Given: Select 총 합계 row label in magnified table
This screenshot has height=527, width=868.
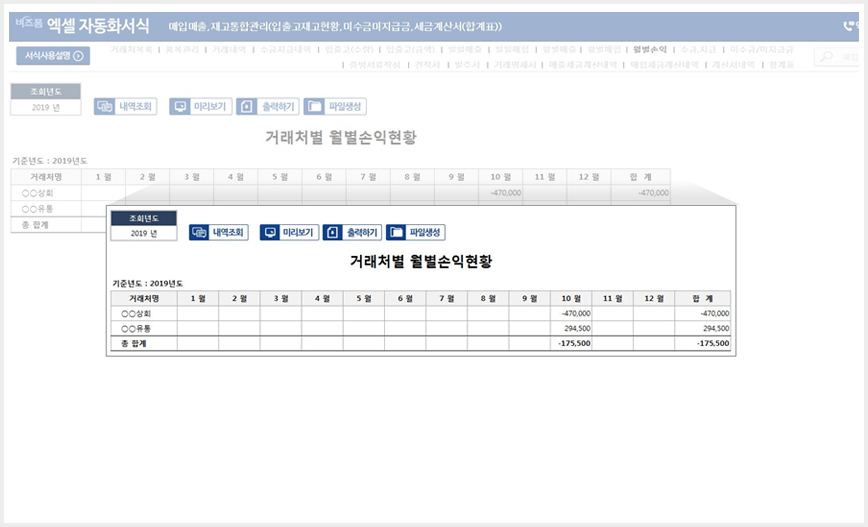Looking at the screenshot, I should (x=133, y=343).
